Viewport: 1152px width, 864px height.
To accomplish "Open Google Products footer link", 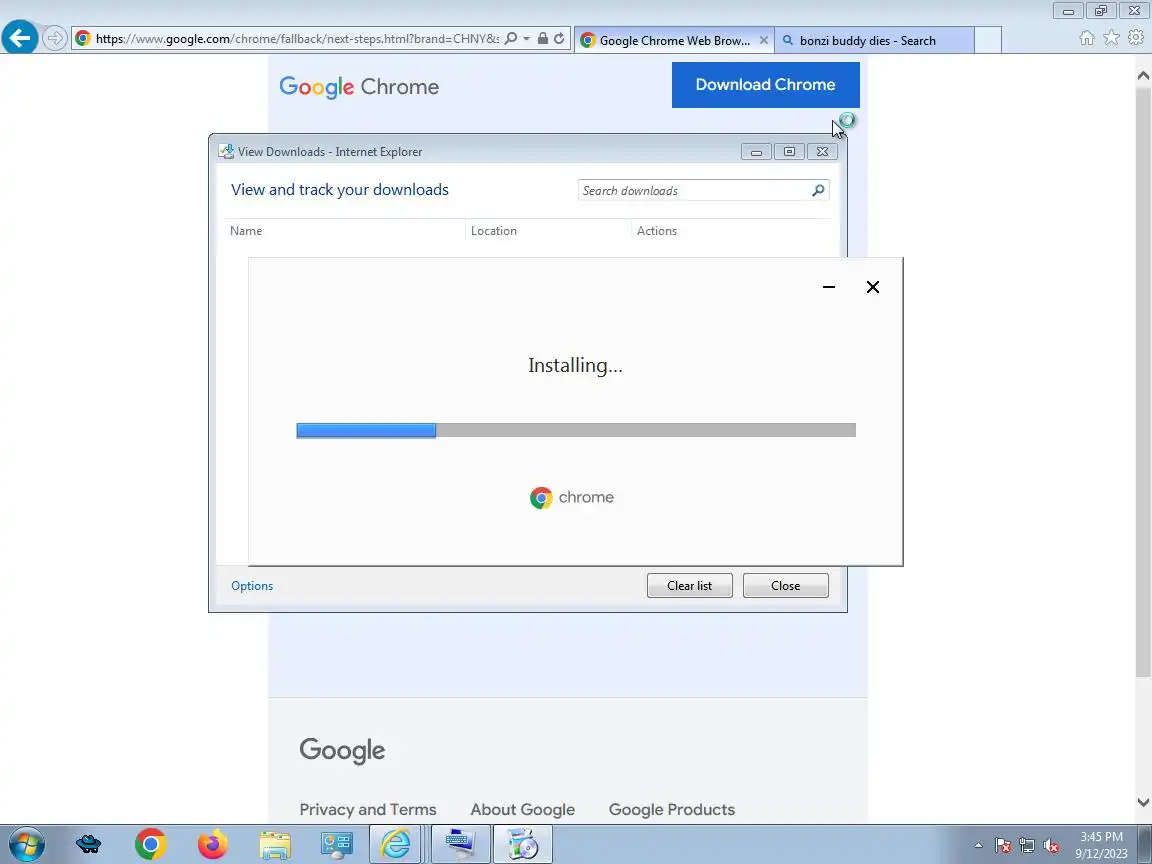I will (672, 810).
